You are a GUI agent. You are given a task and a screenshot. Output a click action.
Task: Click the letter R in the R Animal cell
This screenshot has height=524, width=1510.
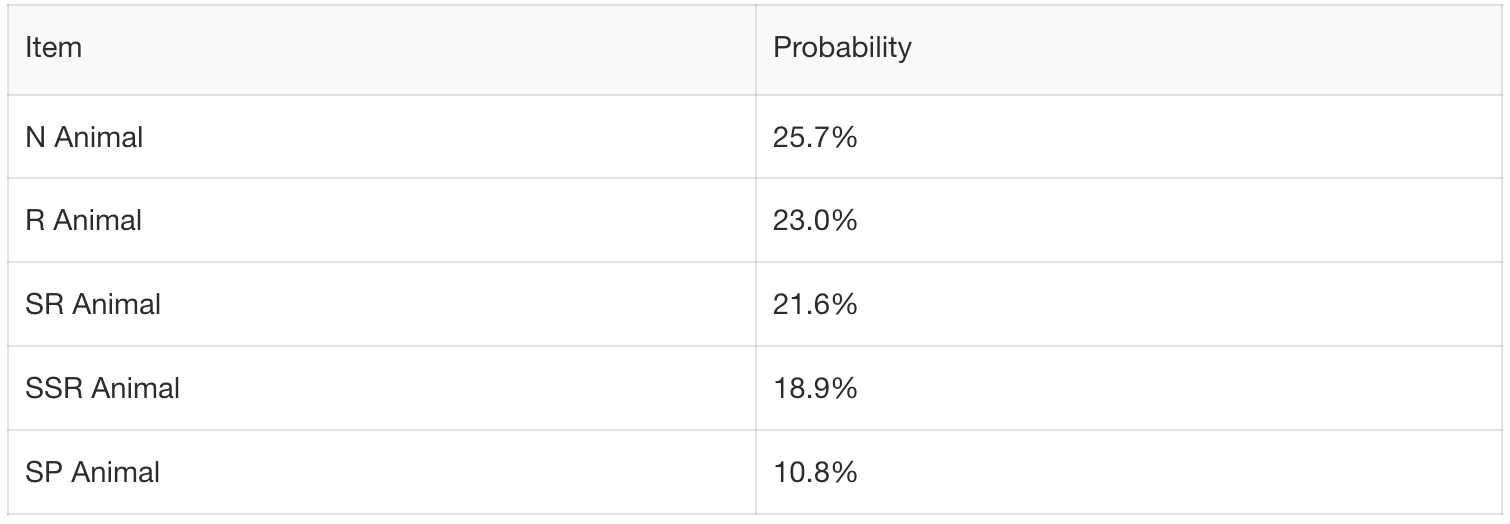point(34,220)
